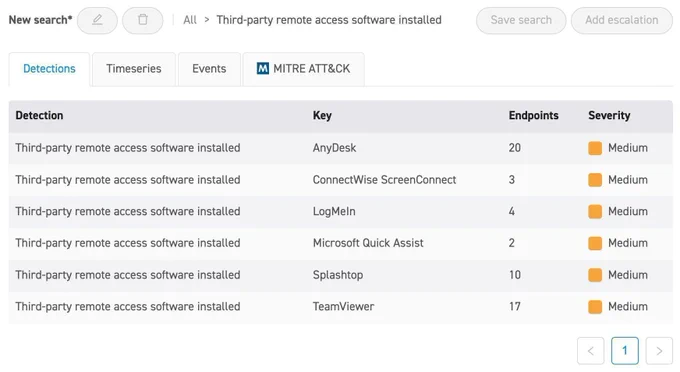Click endpoint count 4 for LogMeIn

pos(512,212)
